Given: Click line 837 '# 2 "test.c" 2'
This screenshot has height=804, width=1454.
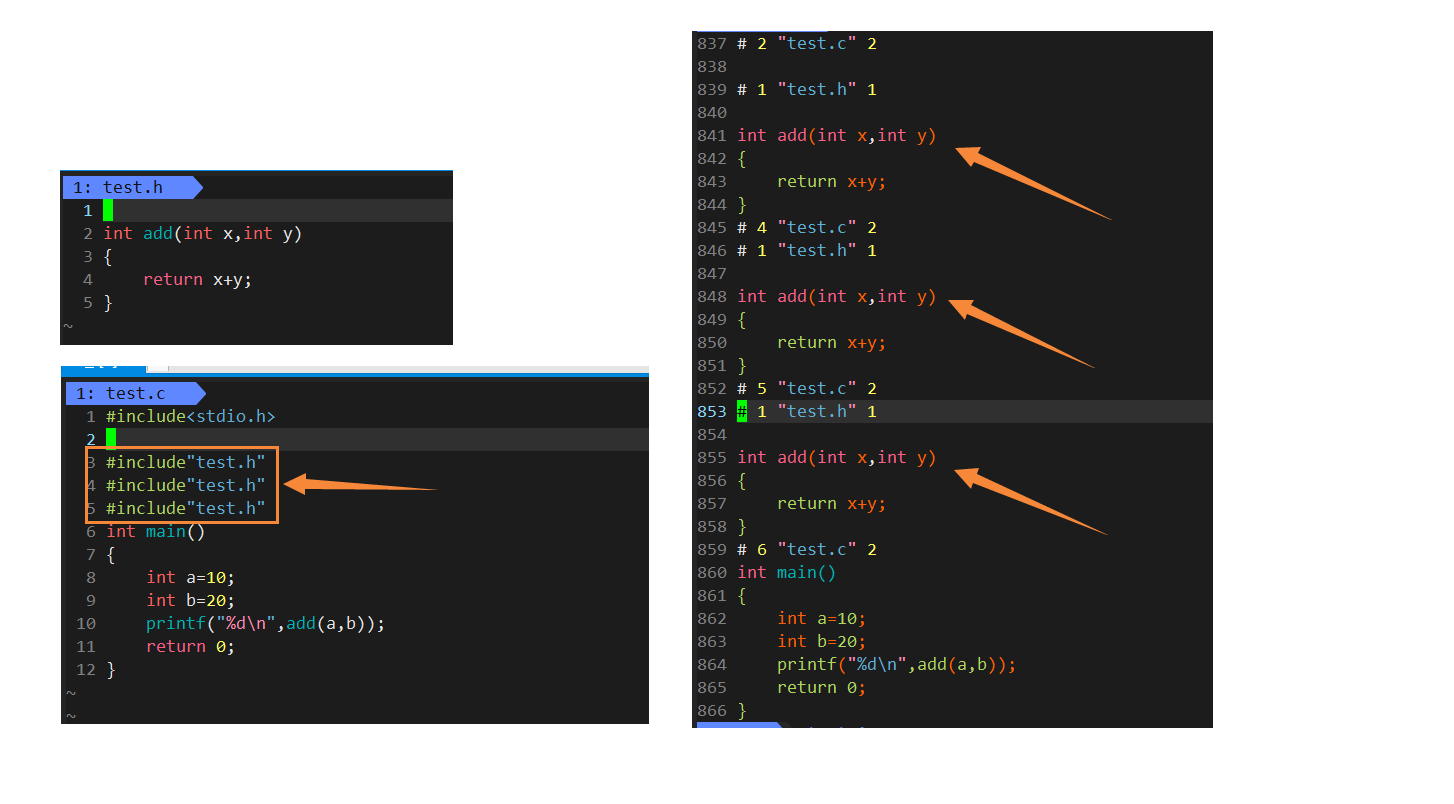Looking at the screenshot, I should coord(807,43).
